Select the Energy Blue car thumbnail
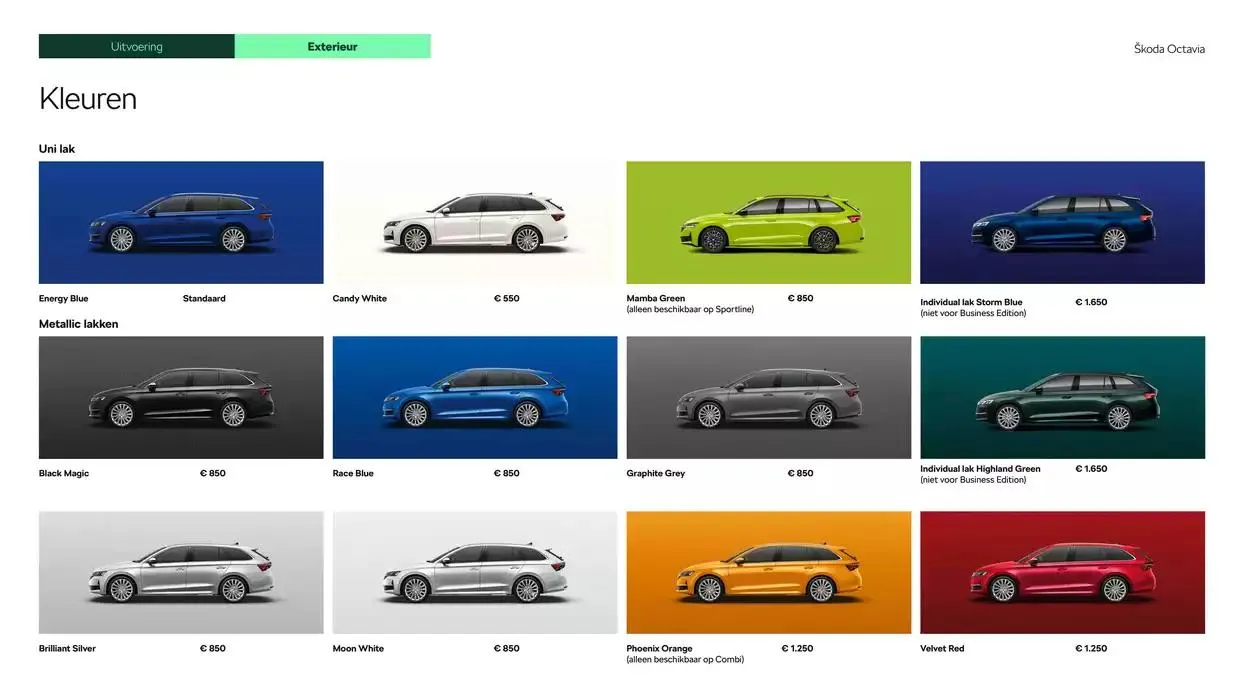1244x700 pixels. click(180, 222)
